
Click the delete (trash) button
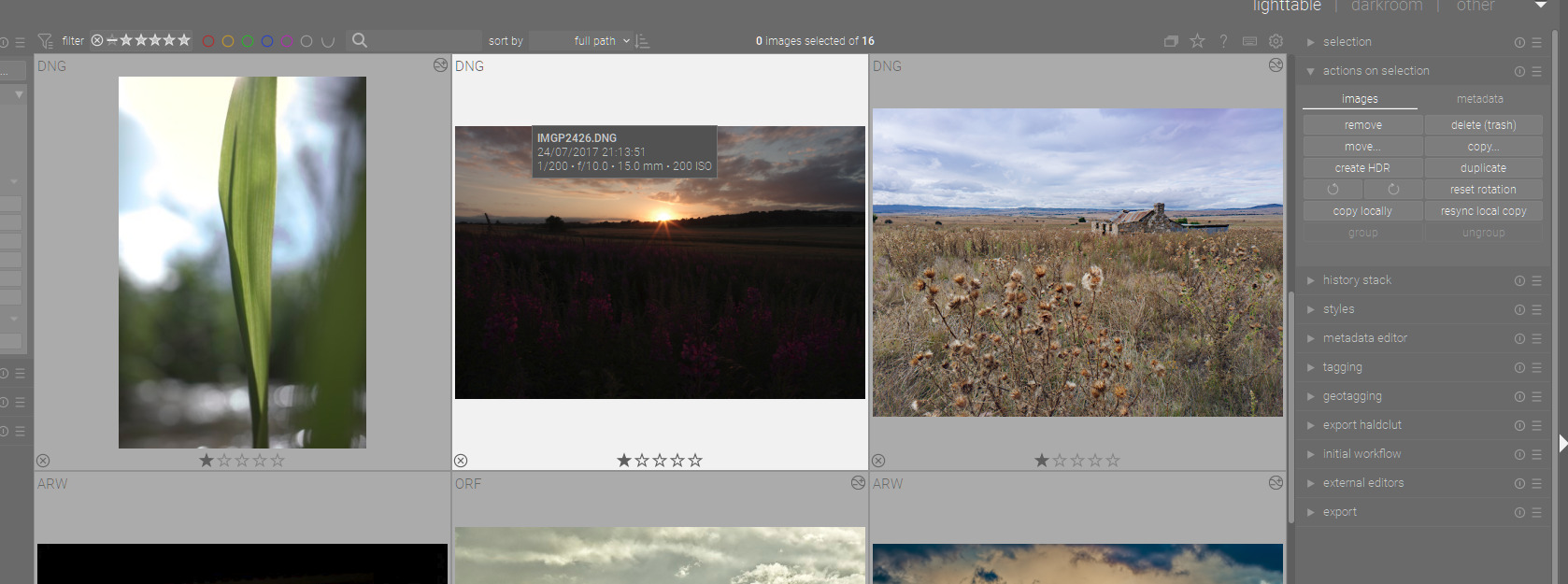1483,125
